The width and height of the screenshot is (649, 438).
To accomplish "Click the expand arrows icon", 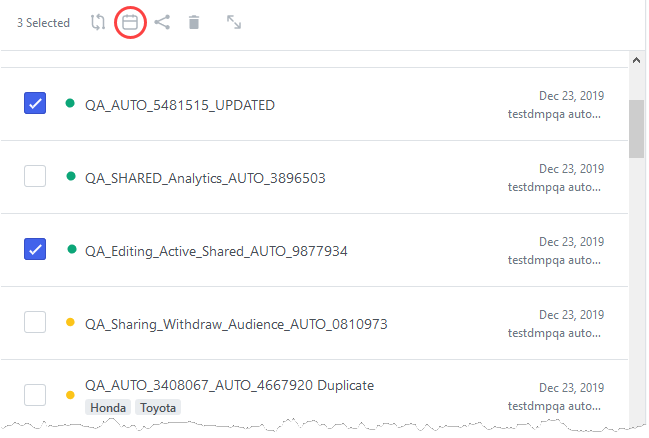I will 234,22.
